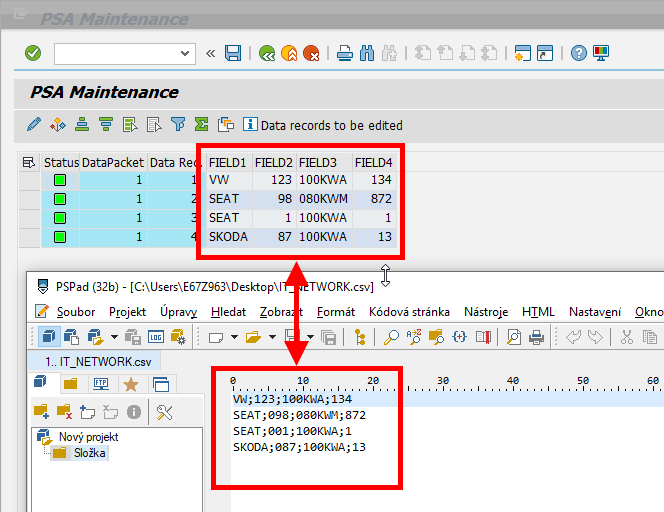Screen dimensions: 664x512
Task: Select the Složka folder in project tree
Action: 87,453
